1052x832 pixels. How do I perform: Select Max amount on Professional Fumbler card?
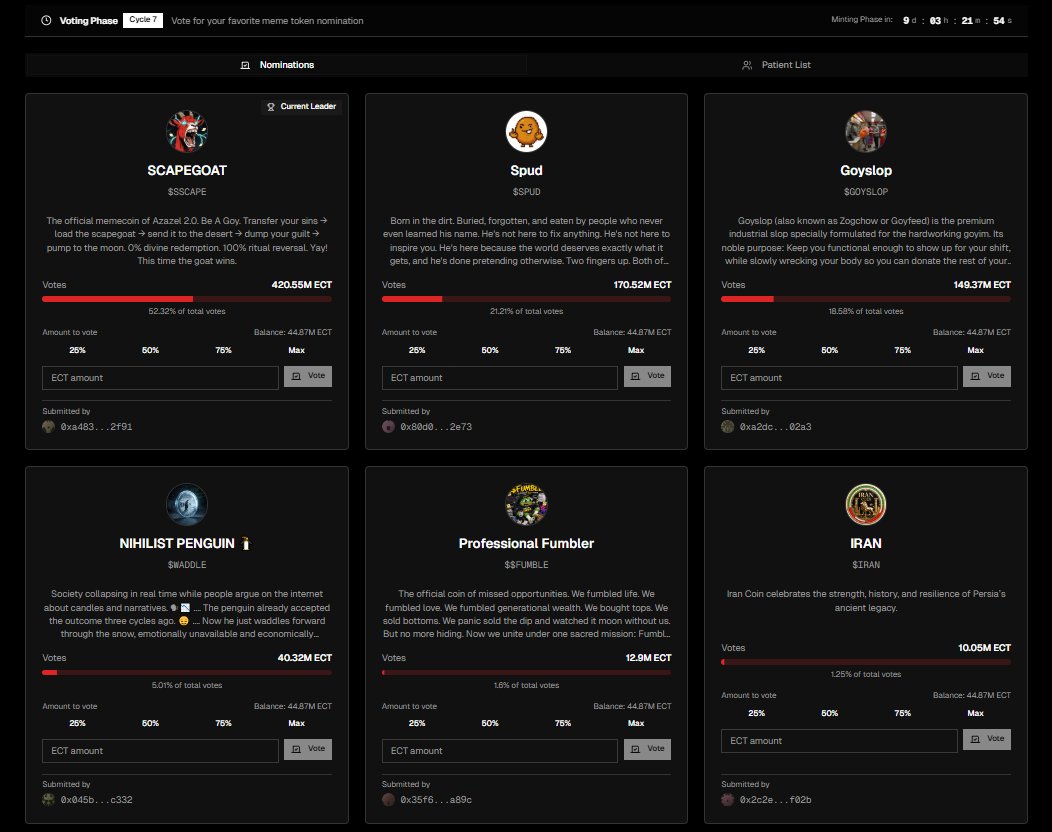coord(636,723)
